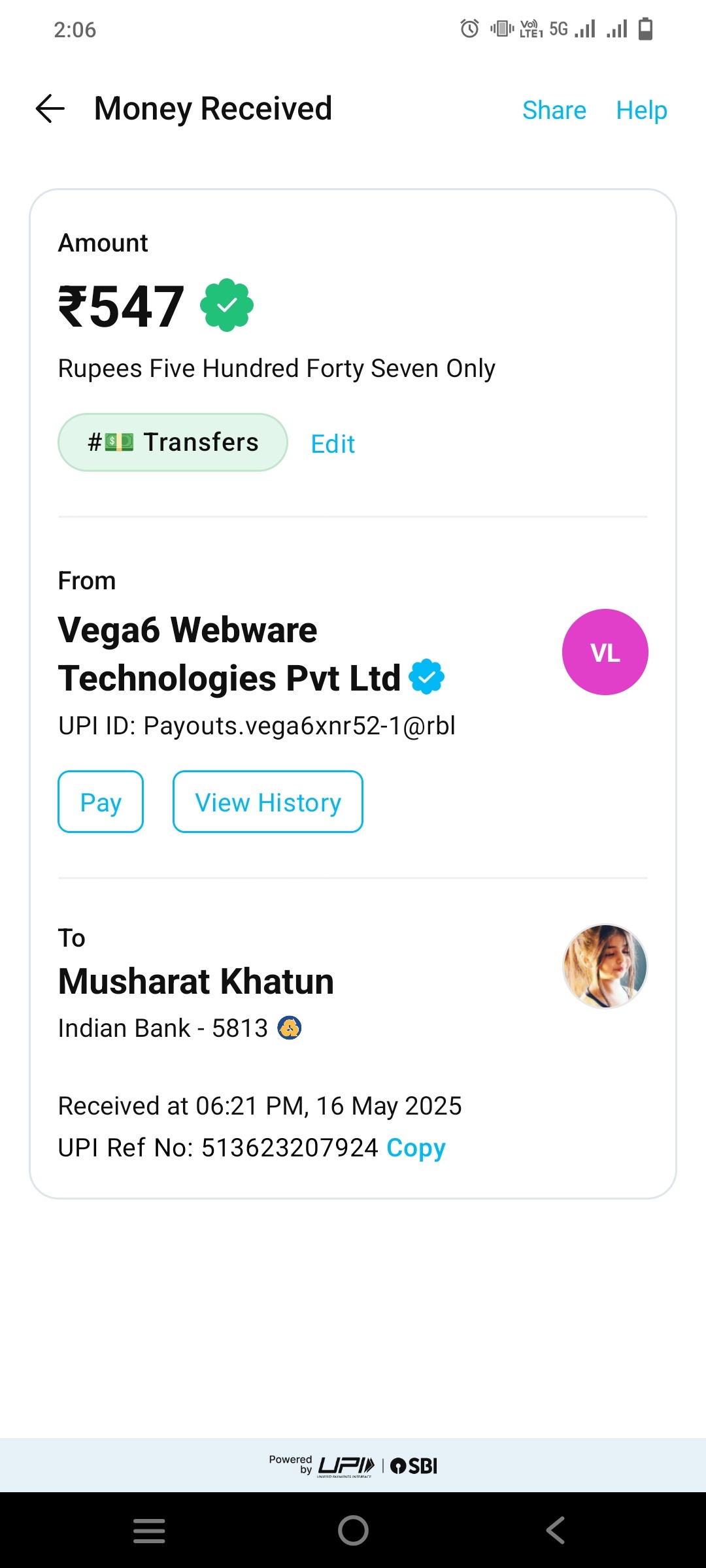Open the Help page

pos(641,110)
